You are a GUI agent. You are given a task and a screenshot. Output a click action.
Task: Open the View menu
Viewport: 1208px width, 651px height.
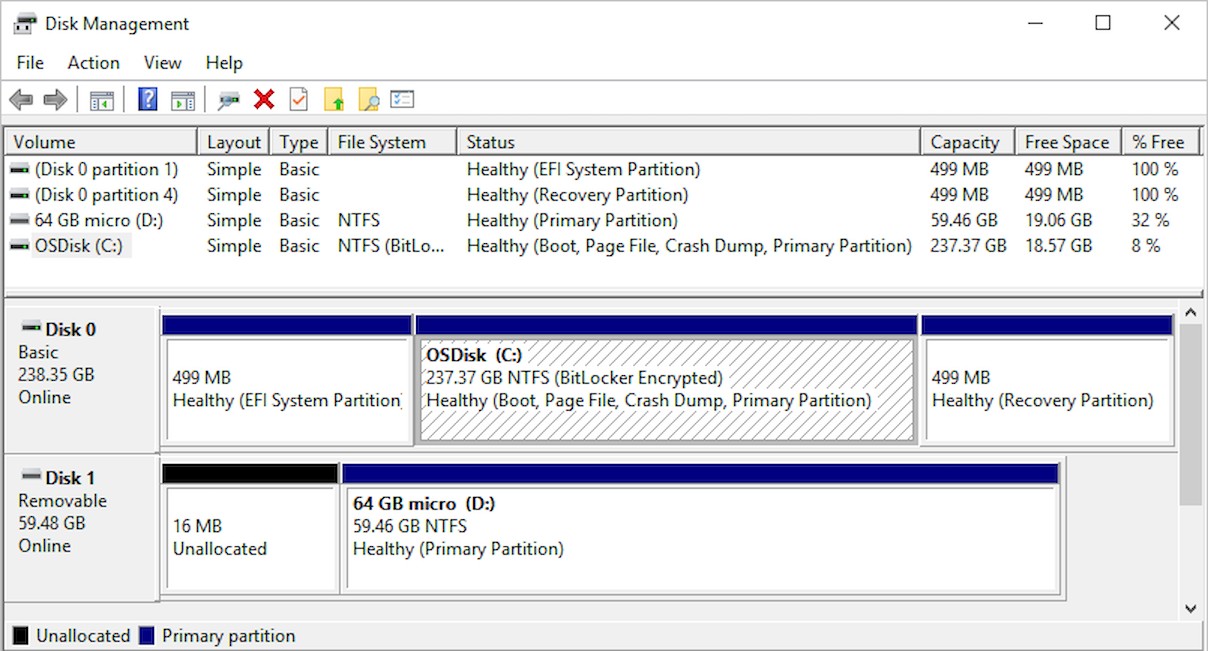(x=162, y=63)
